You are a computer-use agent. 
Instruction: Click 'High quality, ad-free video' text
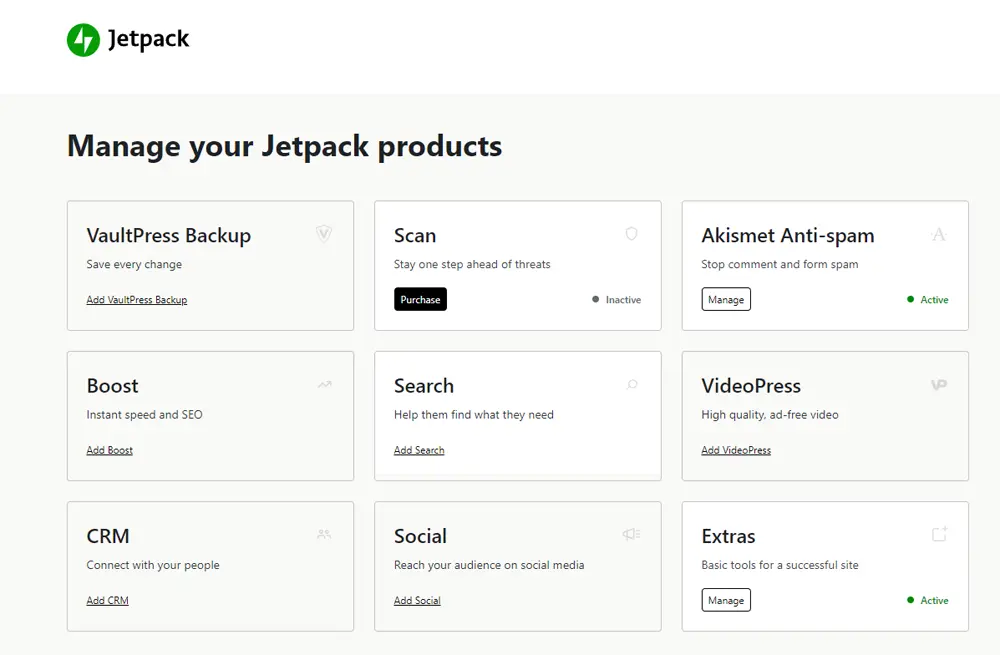(x=770, y=415)
